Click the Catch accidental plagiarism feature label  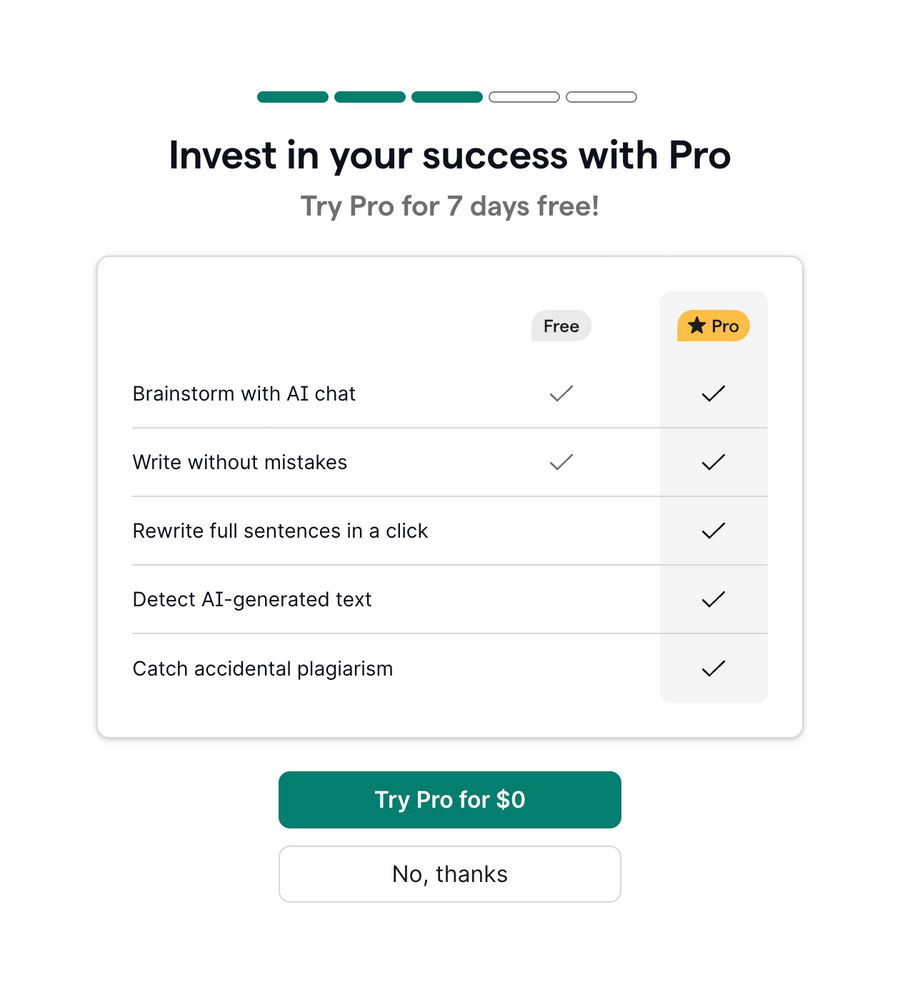[262, 668]
